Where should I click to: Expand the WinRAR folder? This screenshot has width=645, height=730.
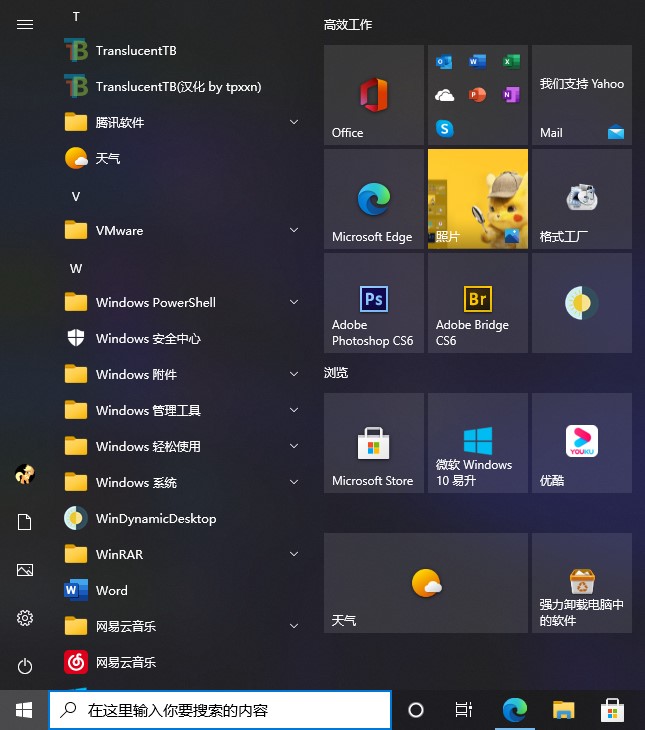pos(183,554)
